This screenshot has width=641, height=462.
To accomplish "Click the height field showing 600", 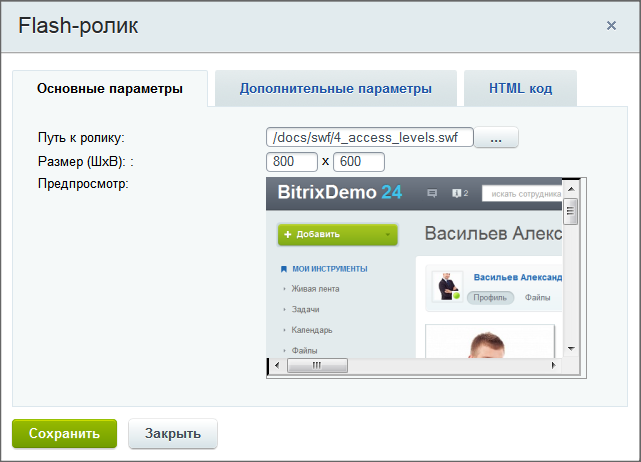I will click(x=359, y=161).
